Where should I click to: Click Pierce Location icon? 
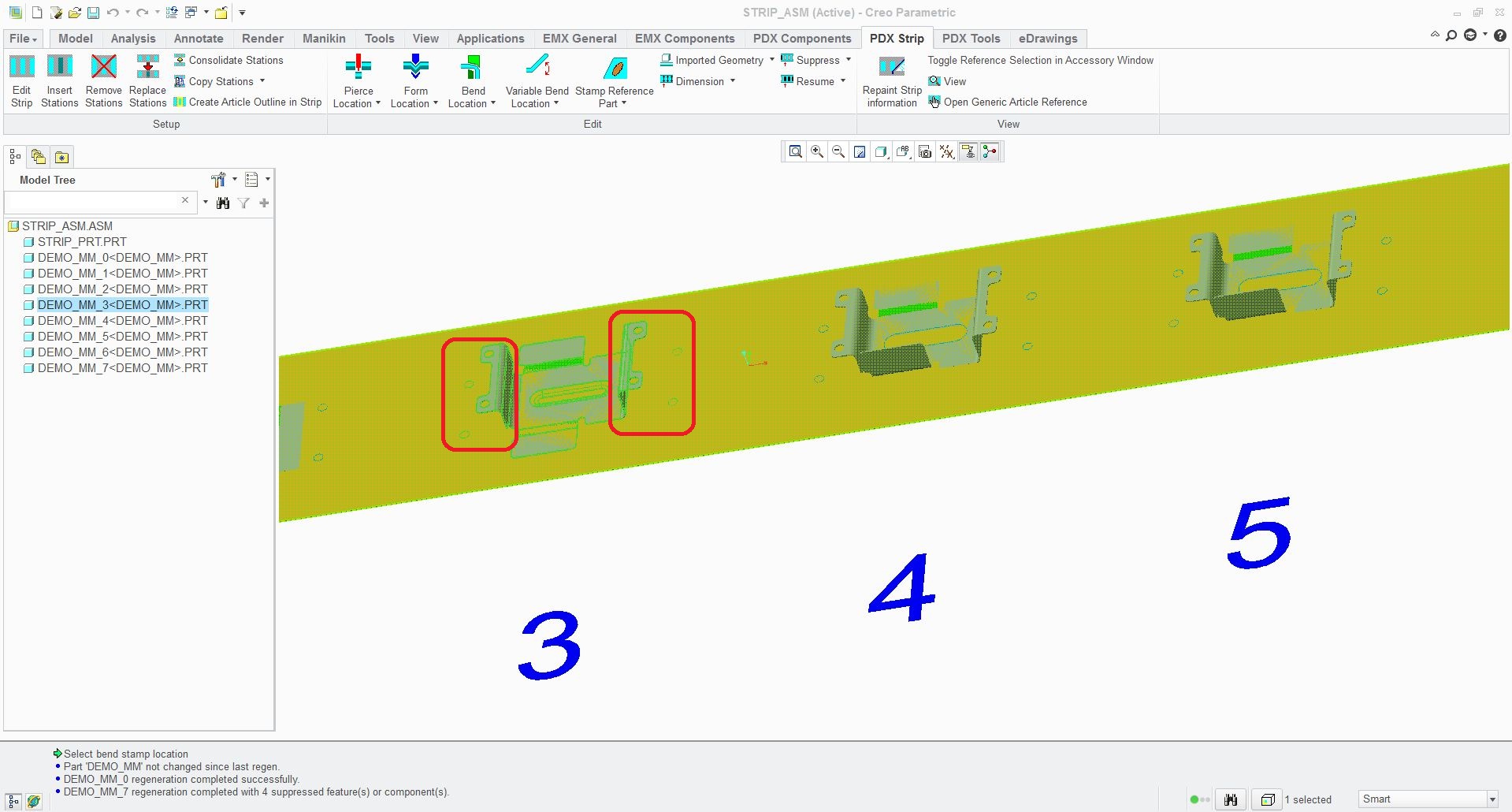(x=358, y=67)
